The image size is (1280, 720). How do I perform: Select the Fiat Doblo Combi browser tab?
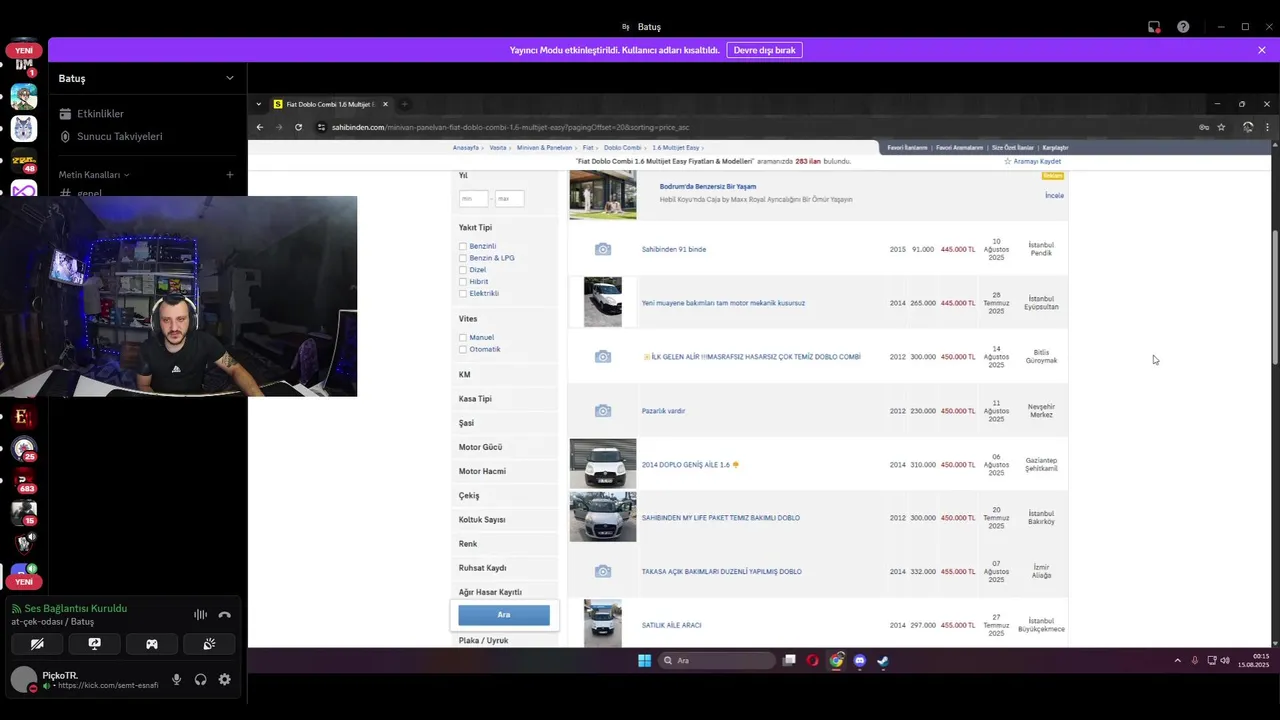point(330,104)
